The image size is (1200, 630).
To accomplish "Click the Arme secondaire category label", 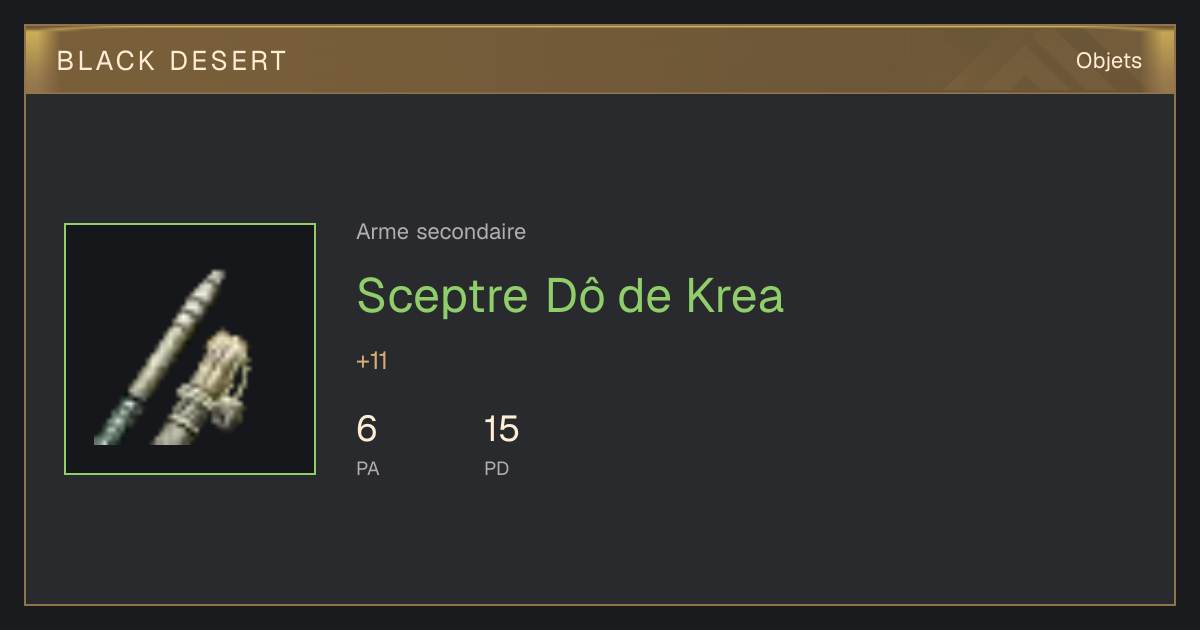I will click(441, 232).
